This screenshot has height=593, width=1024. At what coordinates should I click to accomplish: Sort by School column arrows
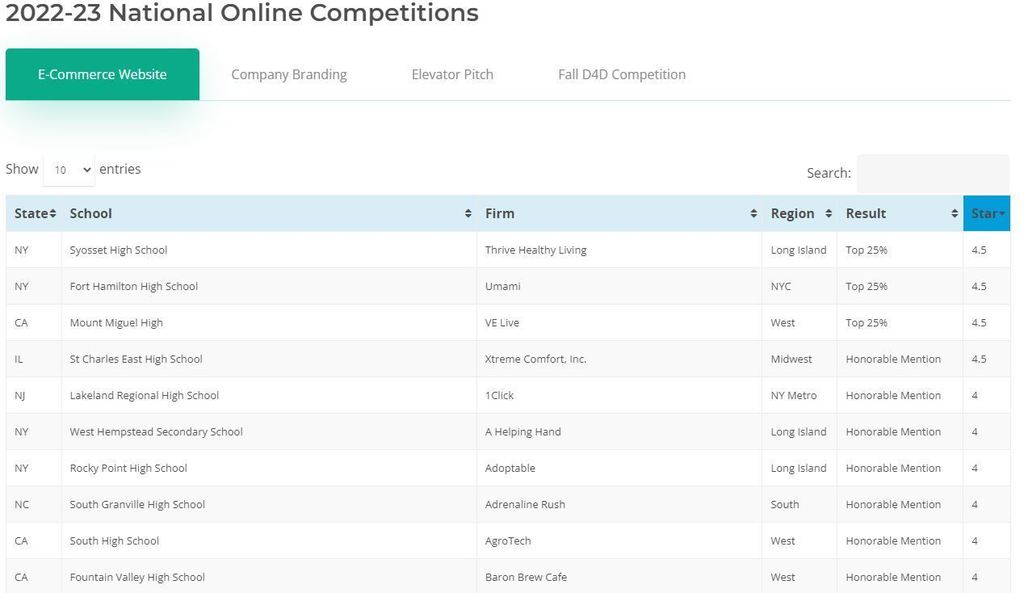tap(468, 214)
